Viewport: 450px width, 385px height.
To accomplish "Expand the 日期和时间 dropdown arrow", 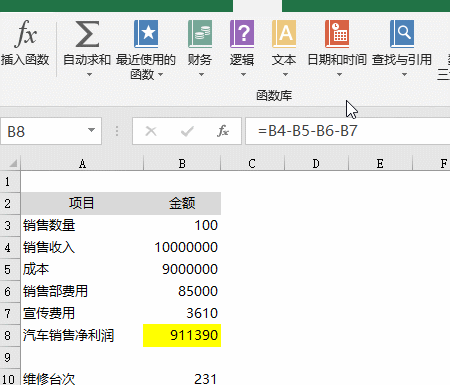I will pyautogui.click(x=339, y=74).
